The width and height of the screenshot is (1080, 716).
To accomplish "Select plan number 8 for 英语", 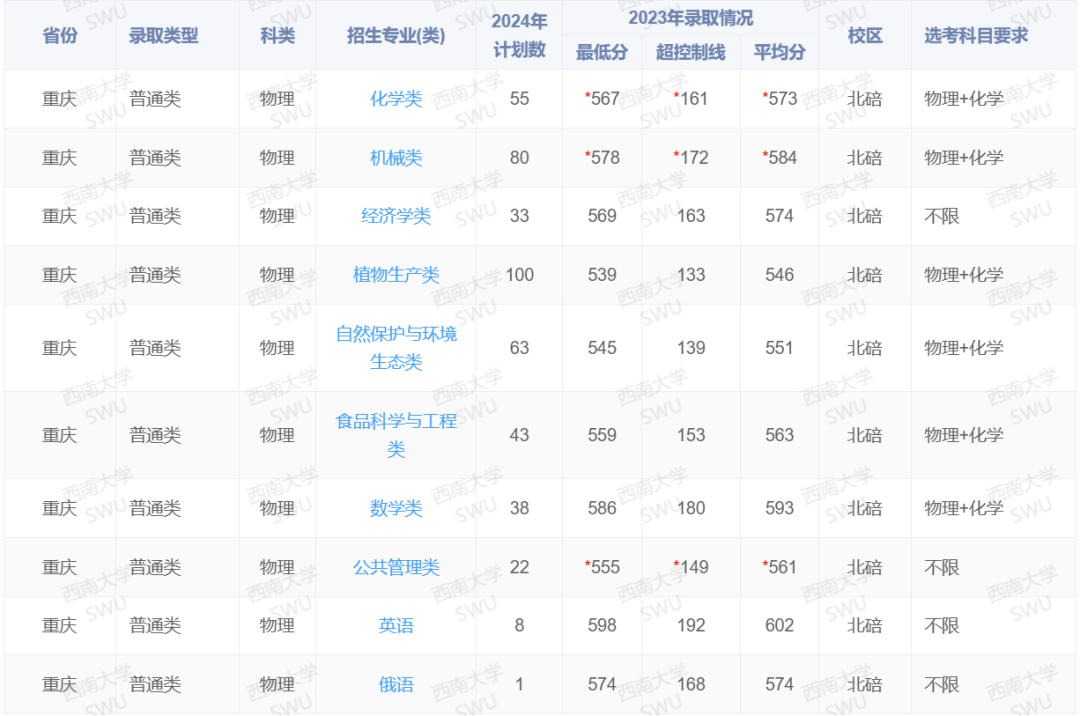I will (x=519, y=625).
